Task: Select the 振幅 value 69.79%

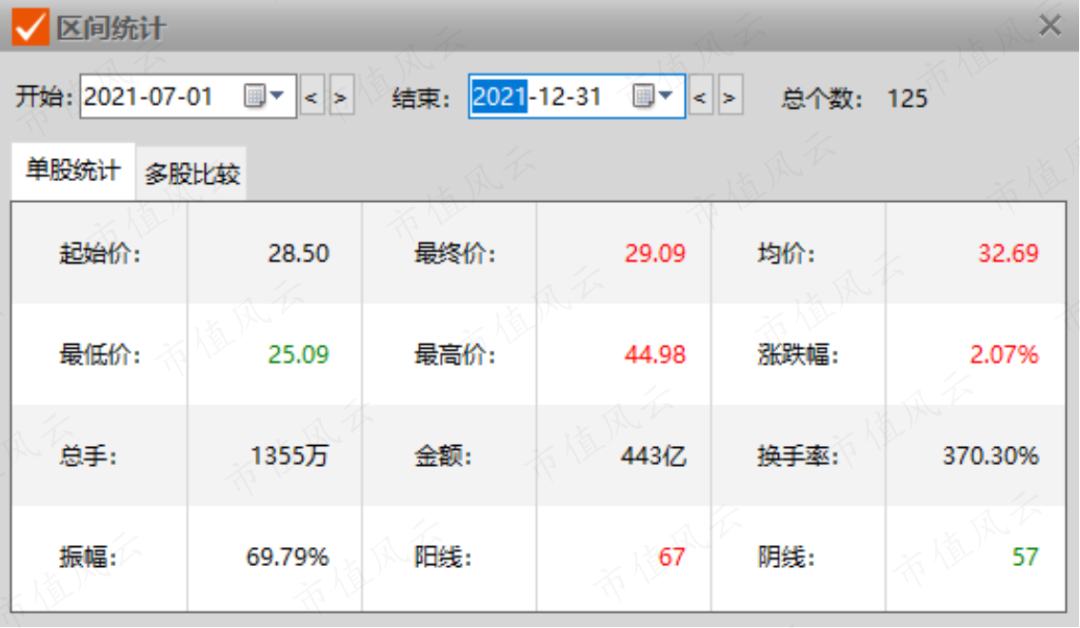Action: pyautogui.click(x=287, y=556)
